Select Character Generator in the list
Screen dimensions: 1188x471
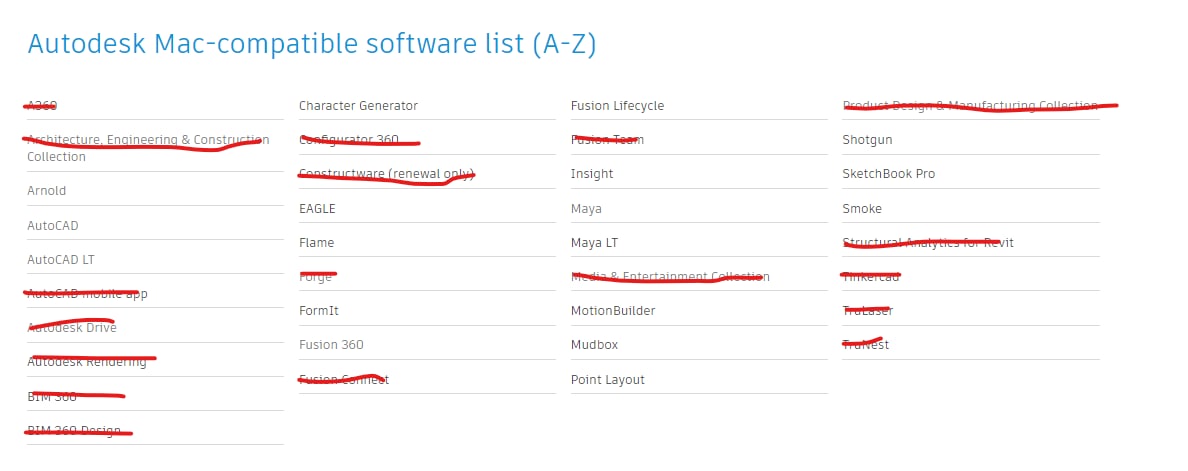coord(358,106)
